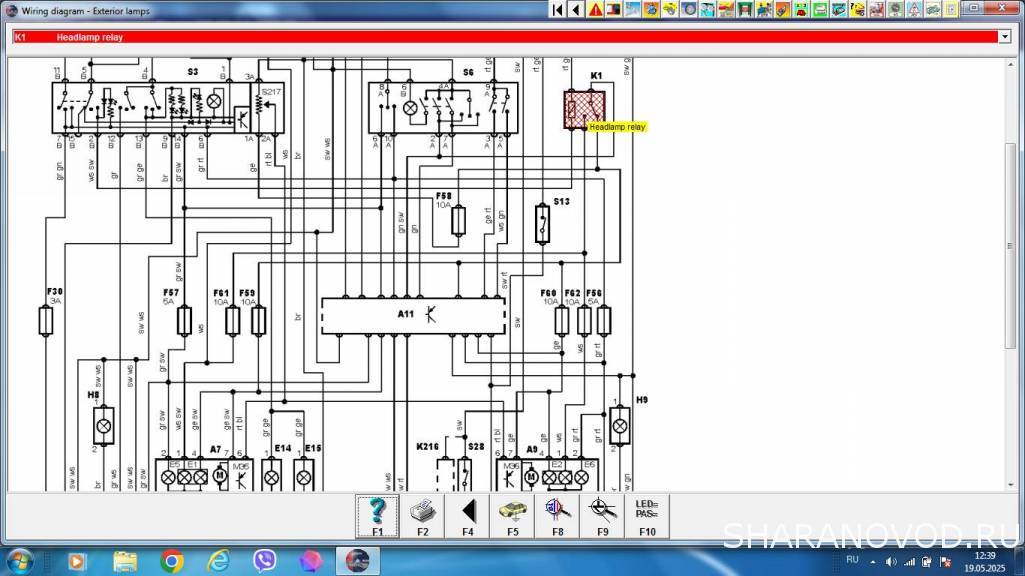Viewport: 1025px width, 576px height.
Task: Open the F10 LED/PAS abbreviations button
Action: pos(647,516)
